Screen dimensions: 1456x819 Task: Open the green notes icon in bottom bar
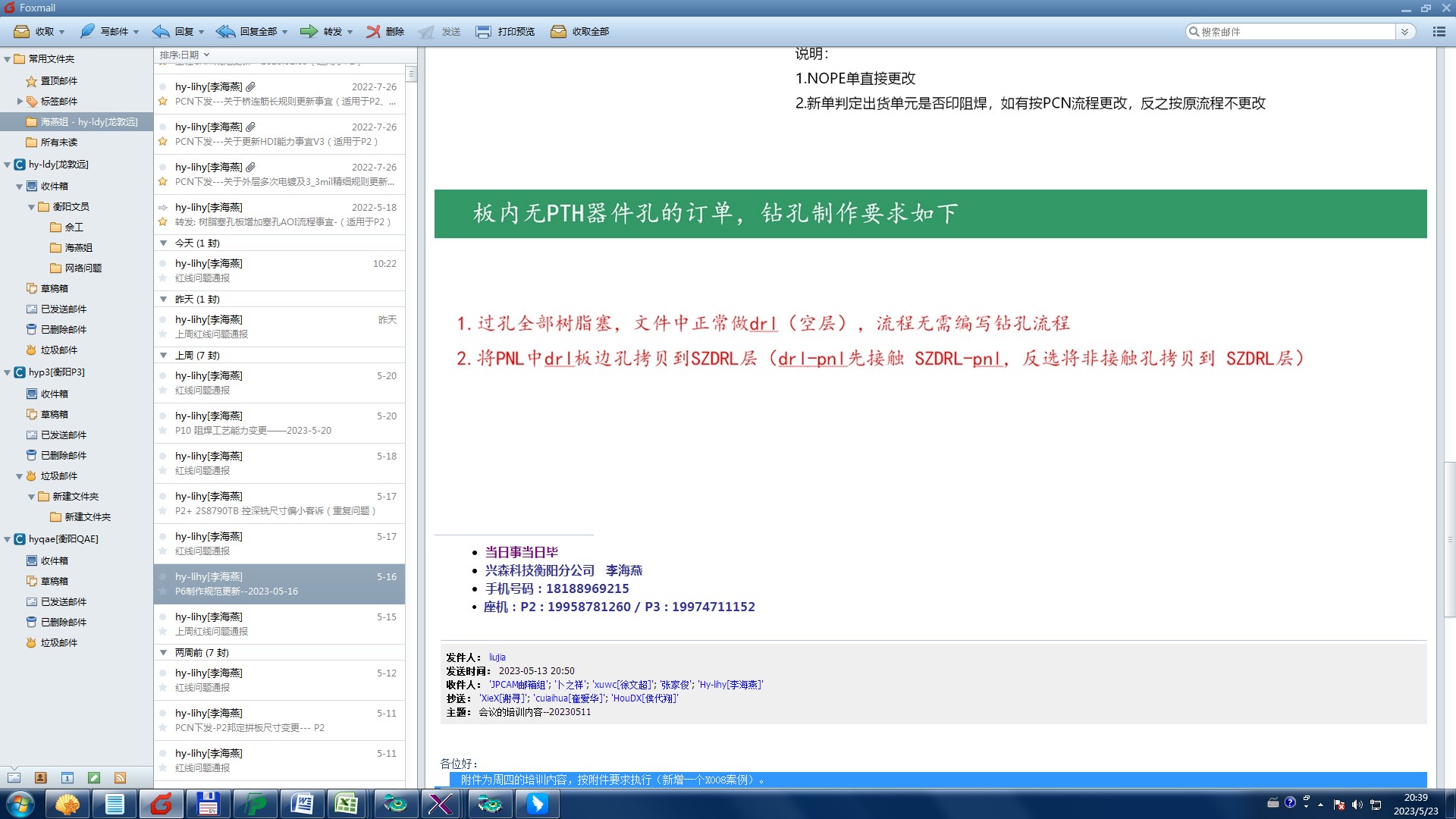point(94,778)
